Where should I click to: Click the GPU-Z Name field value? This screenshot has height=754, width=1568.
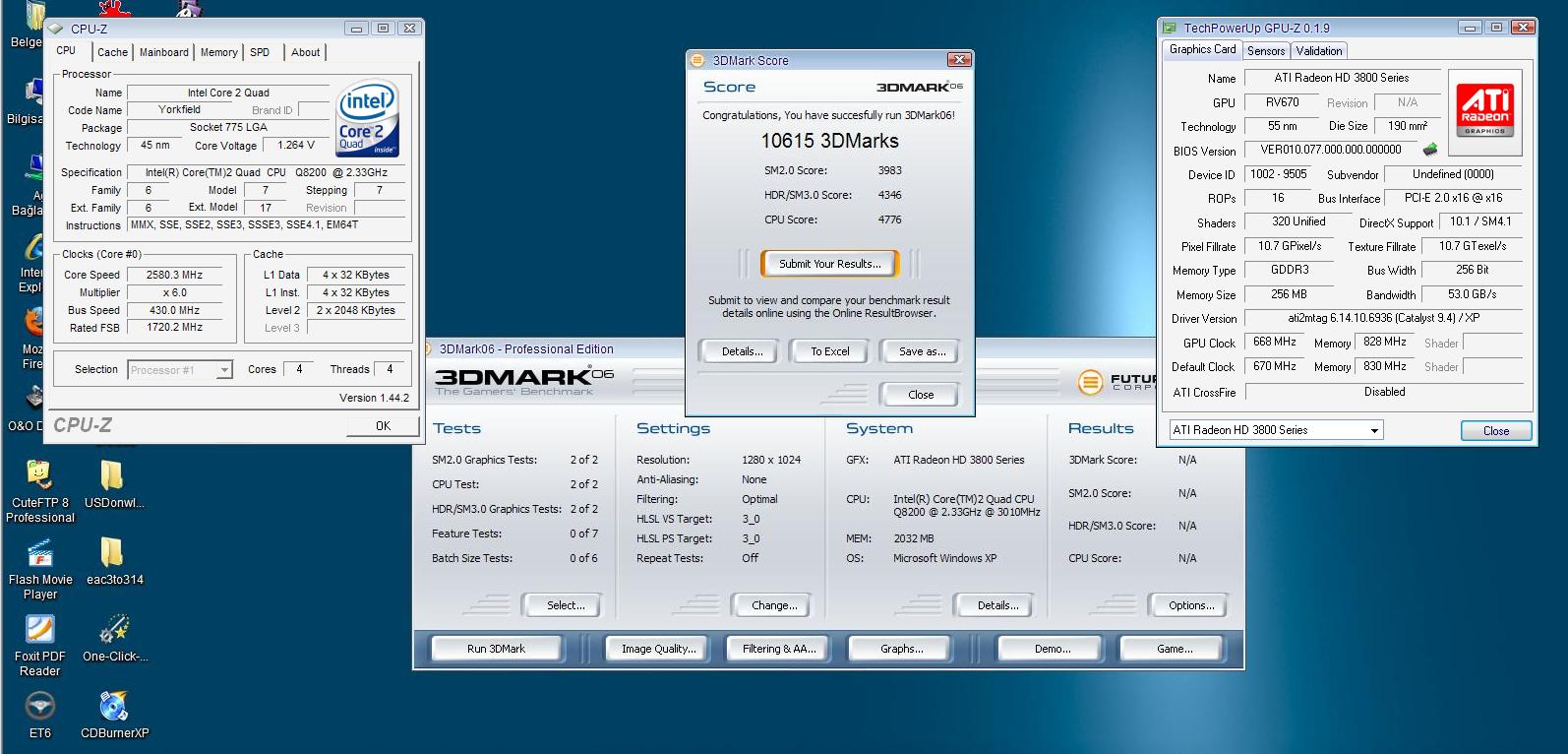pos(1342,78)
